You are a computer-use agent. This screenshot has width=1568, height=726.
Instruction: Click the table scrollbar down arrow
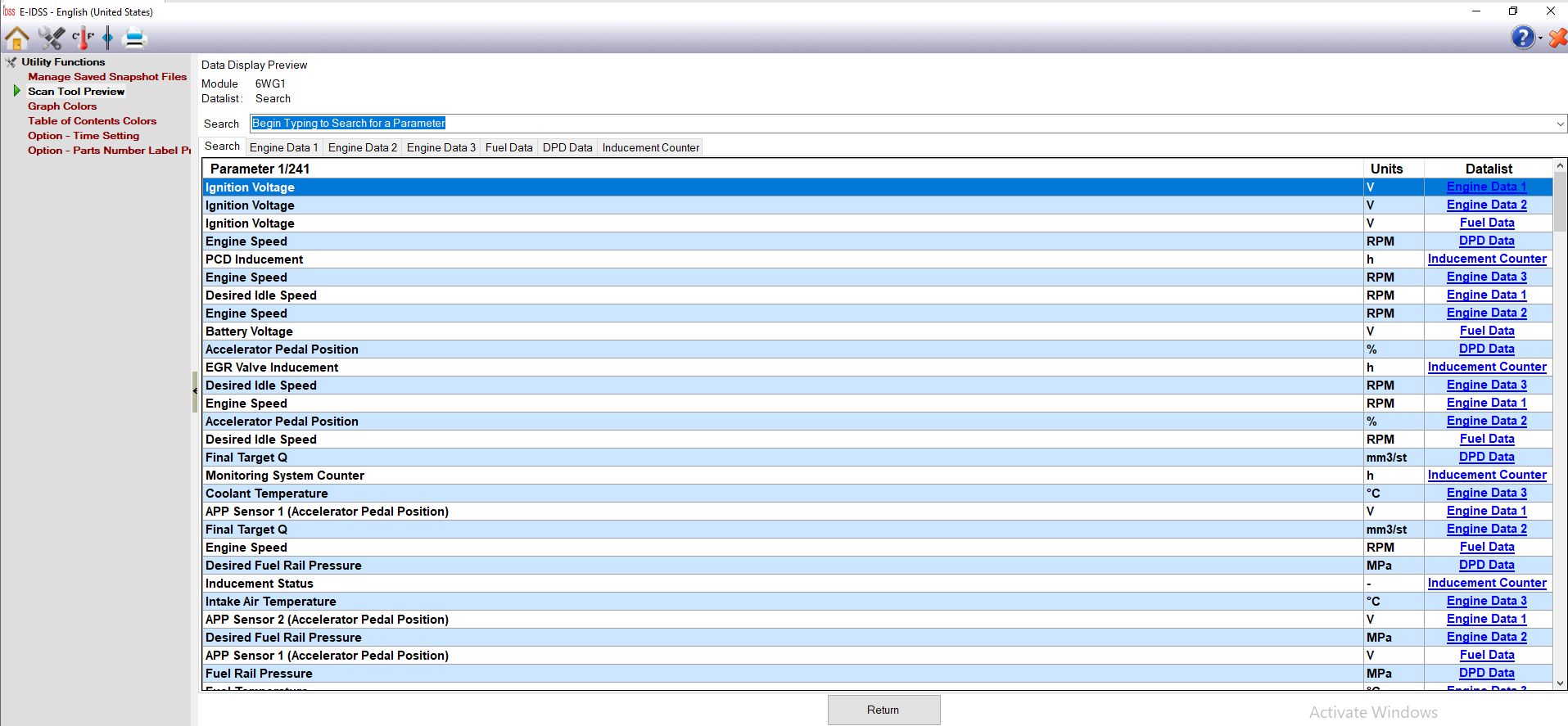pyautogui.click(x=1560, y=683)
